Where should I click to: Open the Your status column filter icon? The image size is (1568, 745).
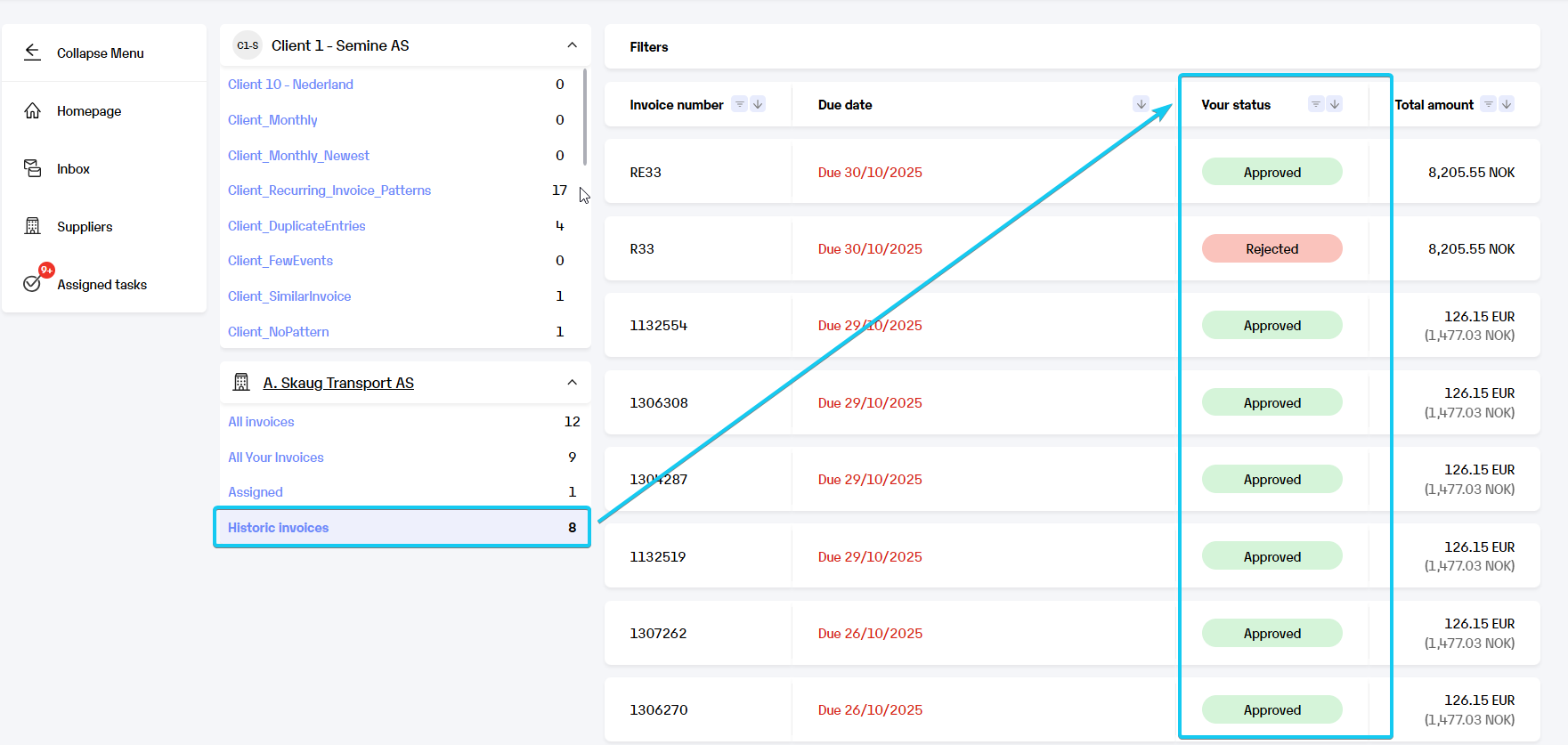(x=1316, y=104)
